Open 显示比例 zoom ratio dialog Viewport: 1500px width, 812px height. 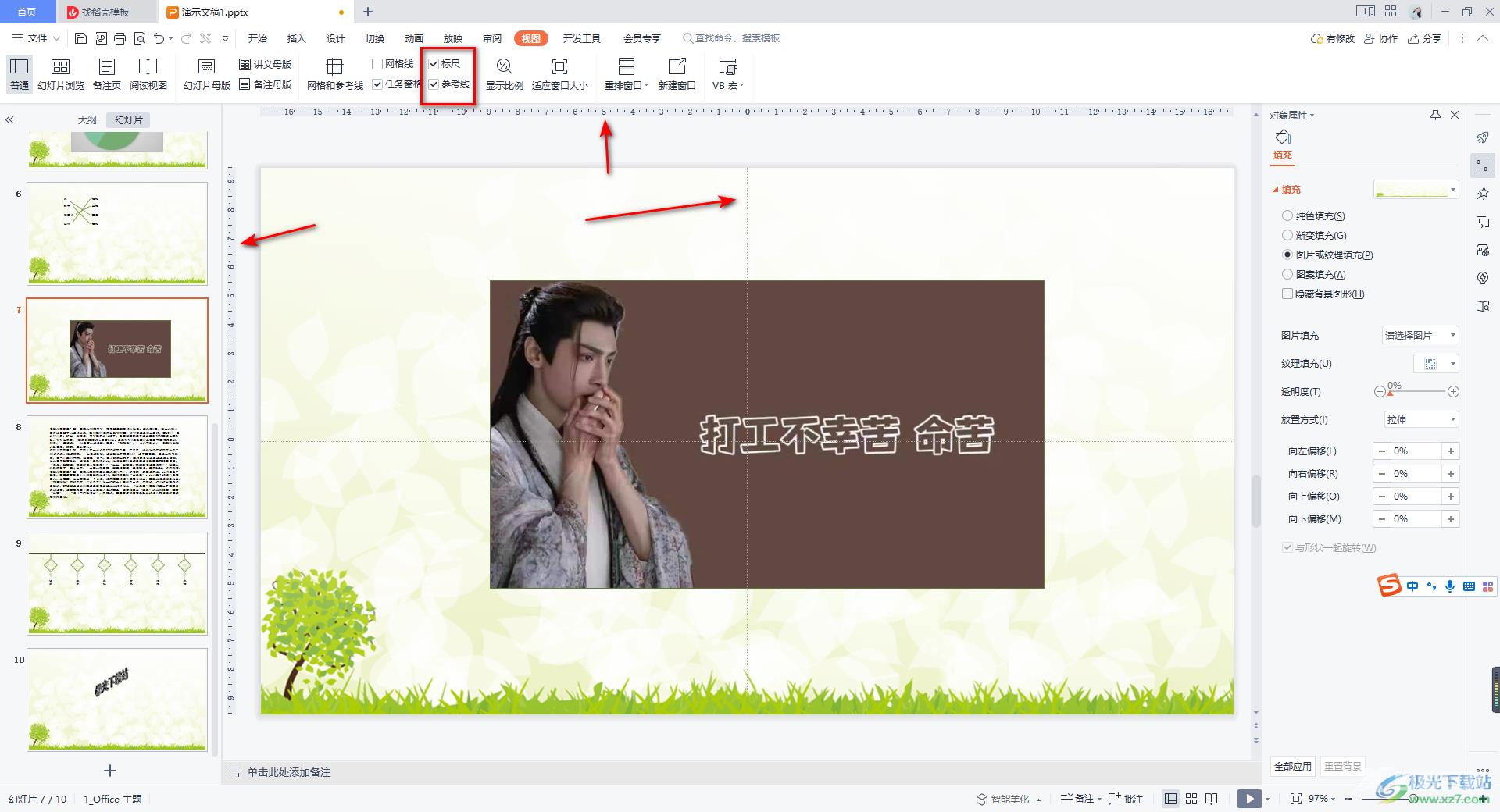505,74
